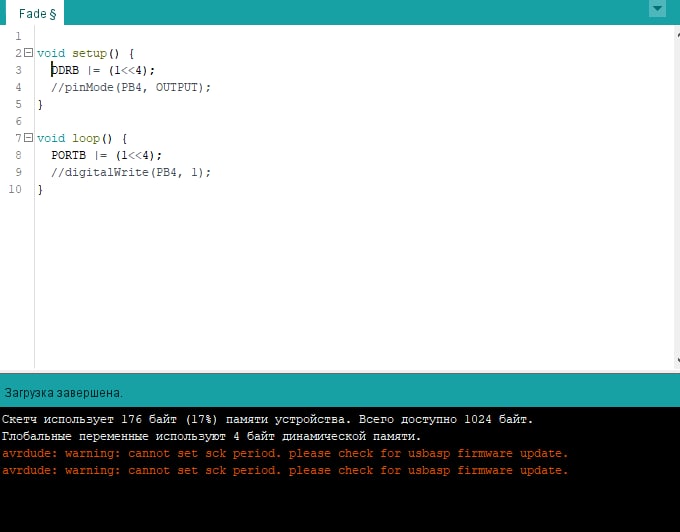Click the editor scrollbar up arrow
This screenshot has height=532, width=680.
[677, 35]
